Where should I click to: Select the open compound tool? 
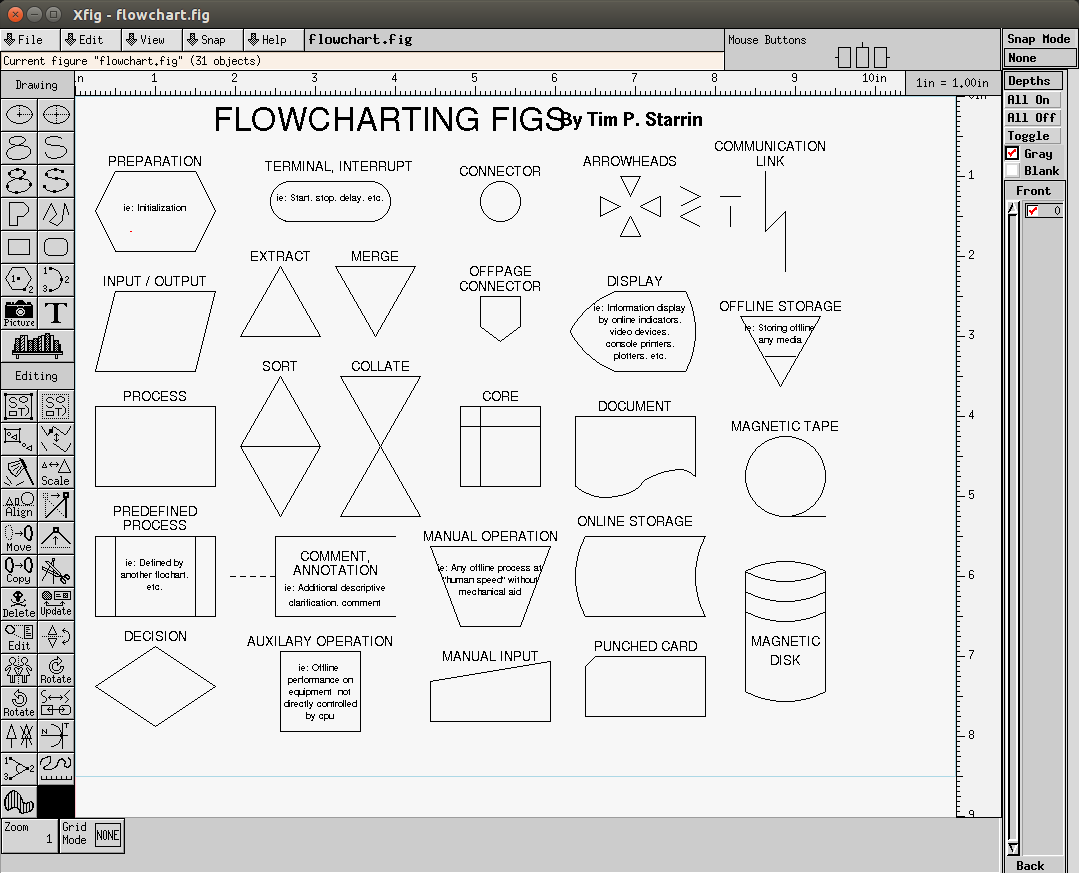(x=19, y=439)
